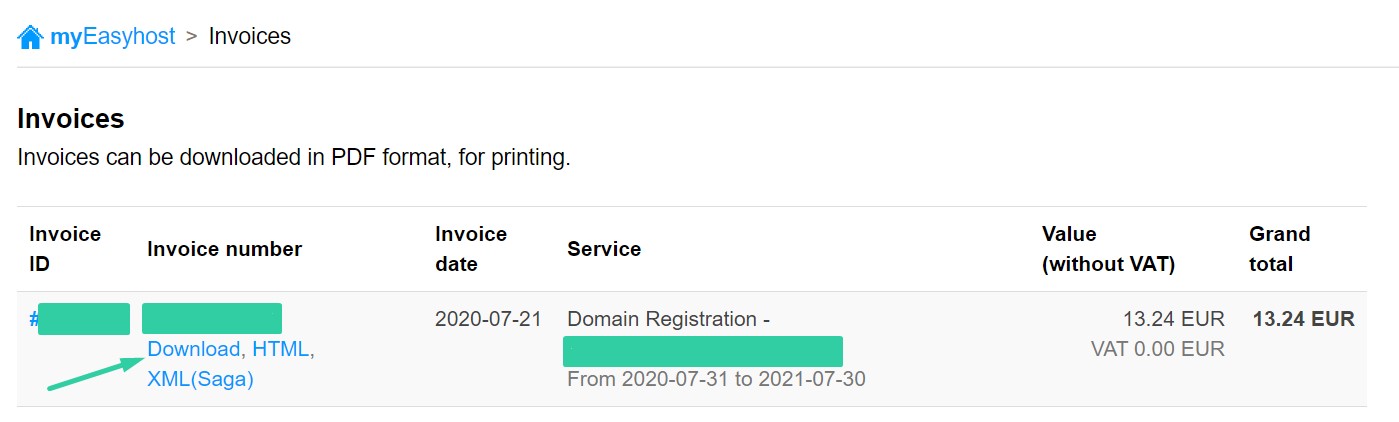Click the Service column header
The height and width of the screenshot is (422, 1399).
(604, 249)
